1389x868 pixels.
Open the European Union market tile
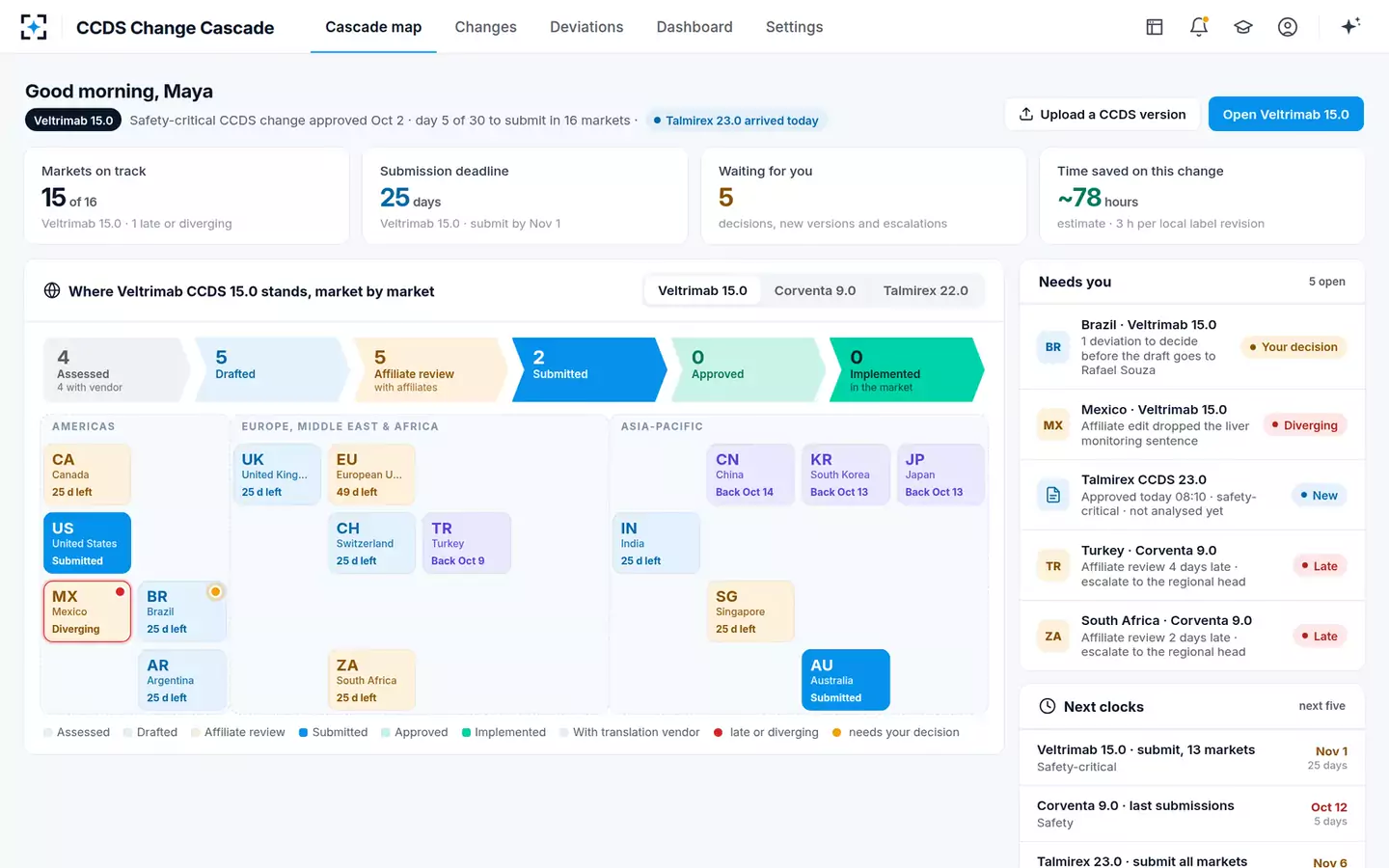point(371,475)
